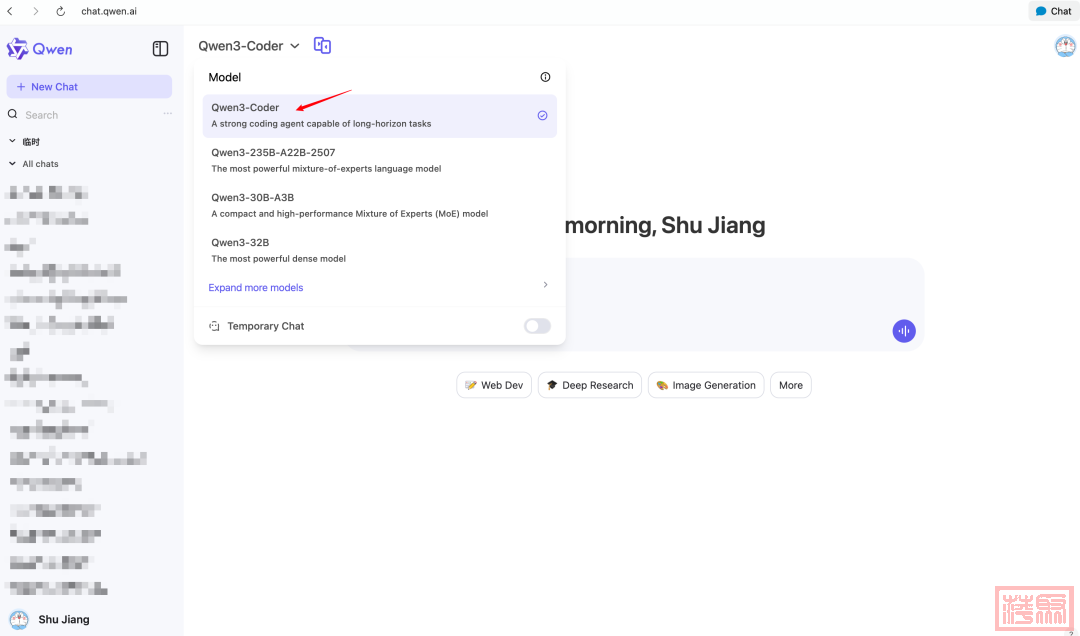Screen dimensions: 1080x636
Task: Click the voice input button
Action: (904, 331)
